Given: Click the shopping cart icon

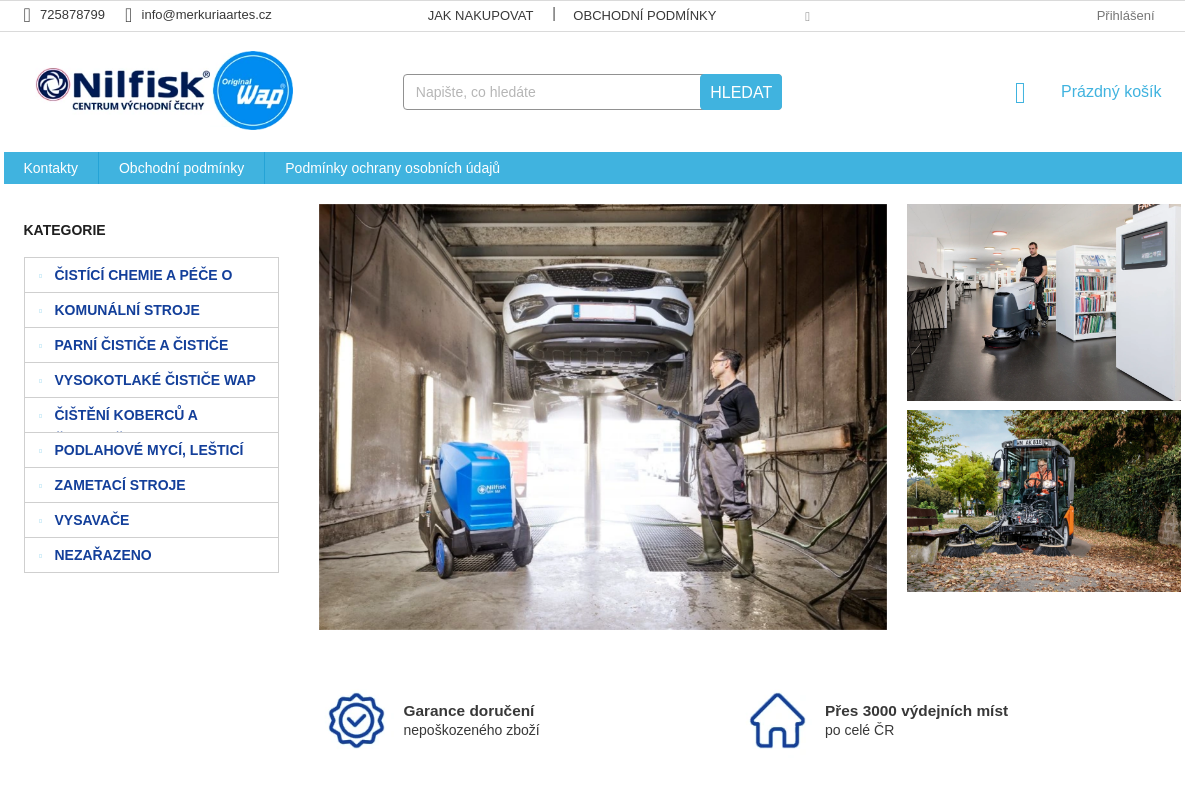Looking at the screenshot, I should pos(1020,93).
